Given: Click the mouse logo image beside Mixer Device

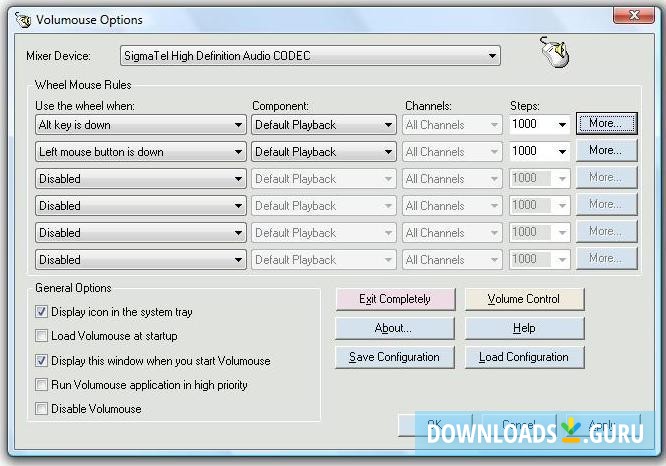Looking at the screenshot, I should click(554, 52).
